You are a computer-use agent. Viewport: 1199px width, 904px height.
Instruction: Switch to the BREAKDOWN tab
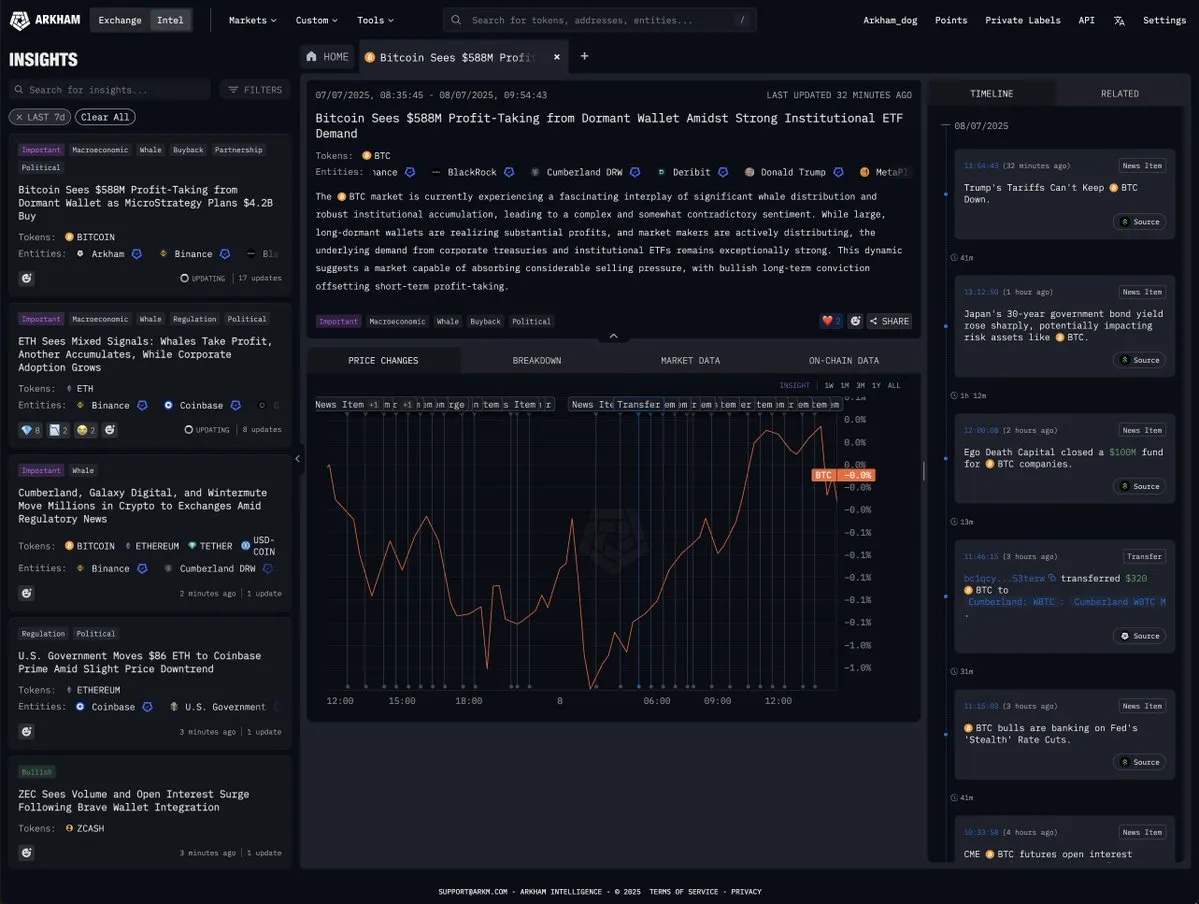[x=537, y=360]
